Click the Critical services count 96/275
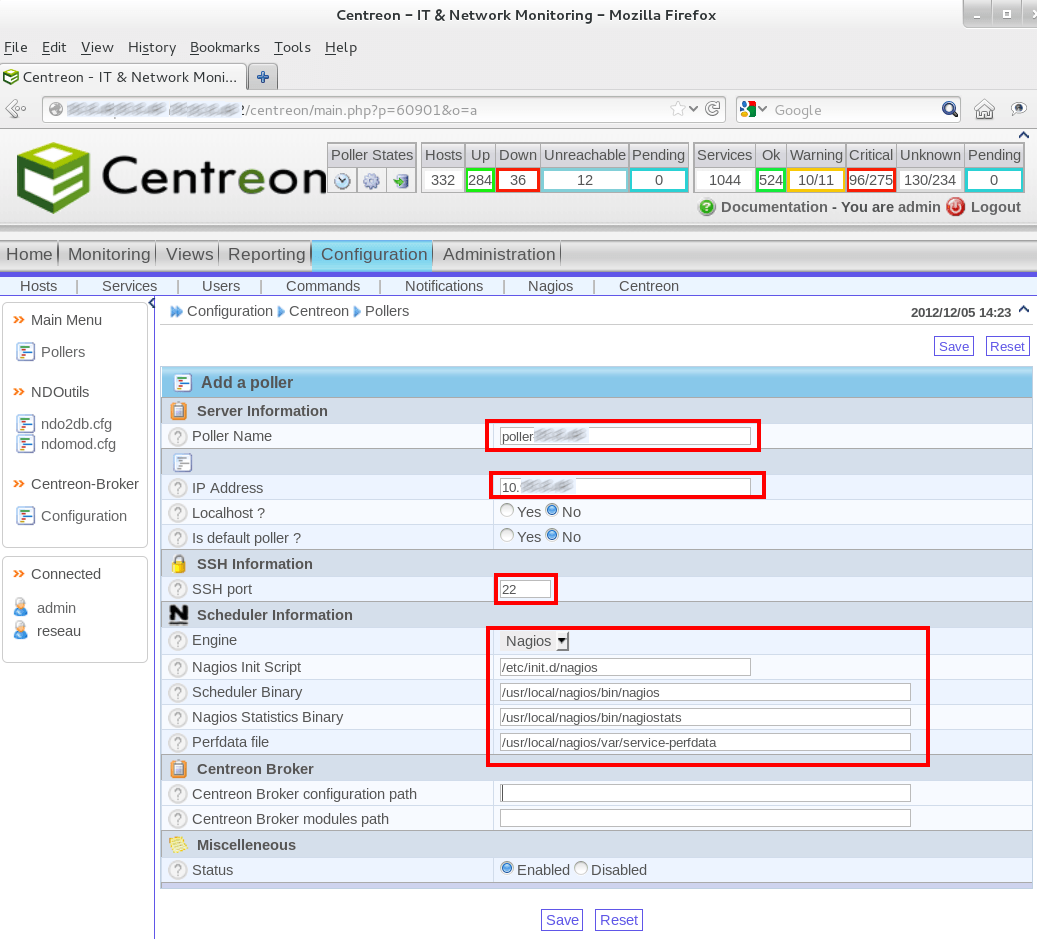The height and width of the screenshot is (939, 1037). pos(870,180)
